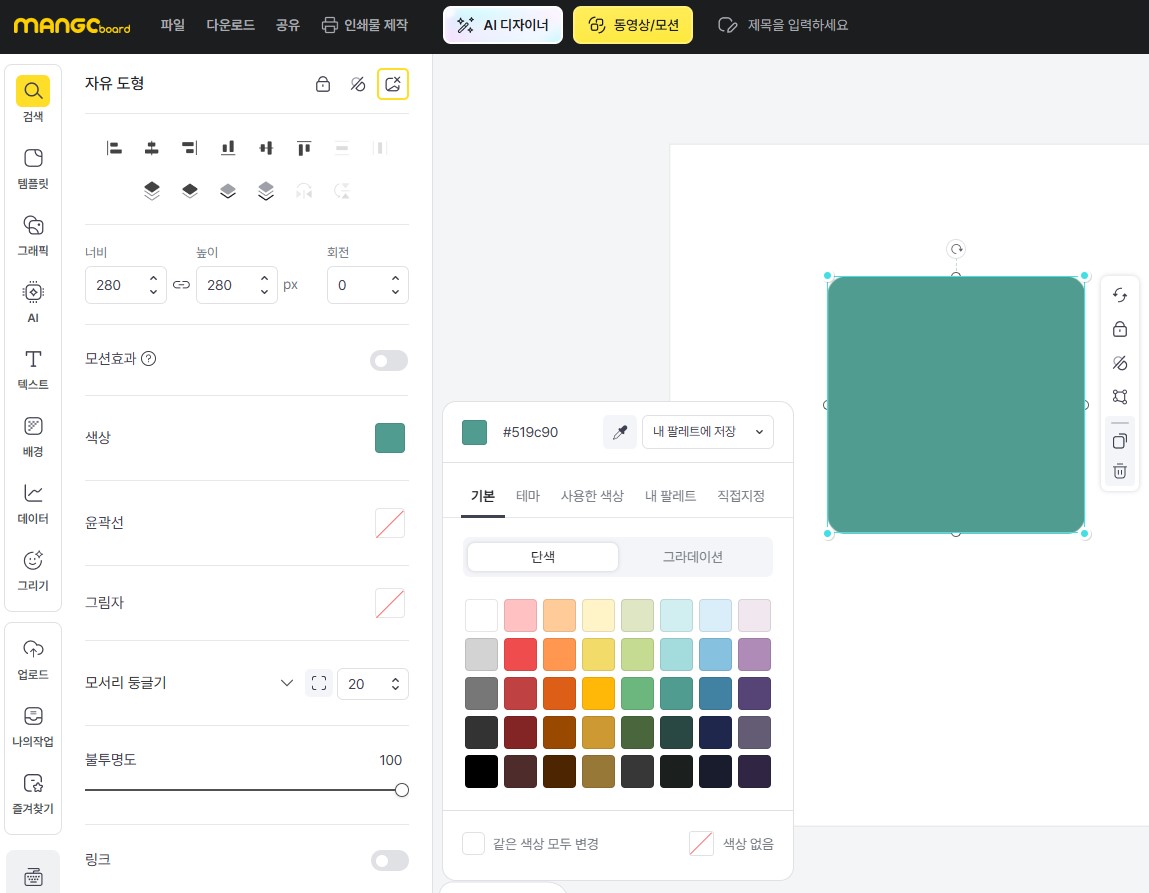1149x893 pixels.
Task: Open the 검색 search sidebar tool
Action: (x=33, y=99)
